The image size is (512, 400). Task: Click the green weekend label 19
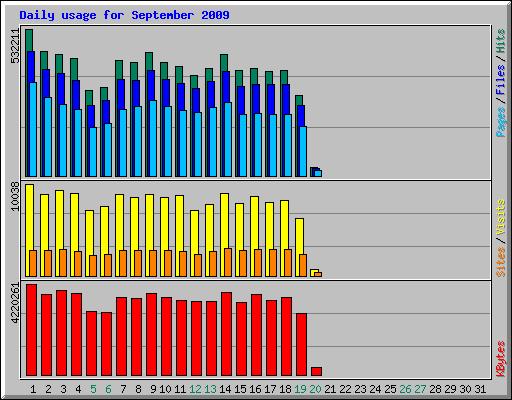(x=300, y=389)
